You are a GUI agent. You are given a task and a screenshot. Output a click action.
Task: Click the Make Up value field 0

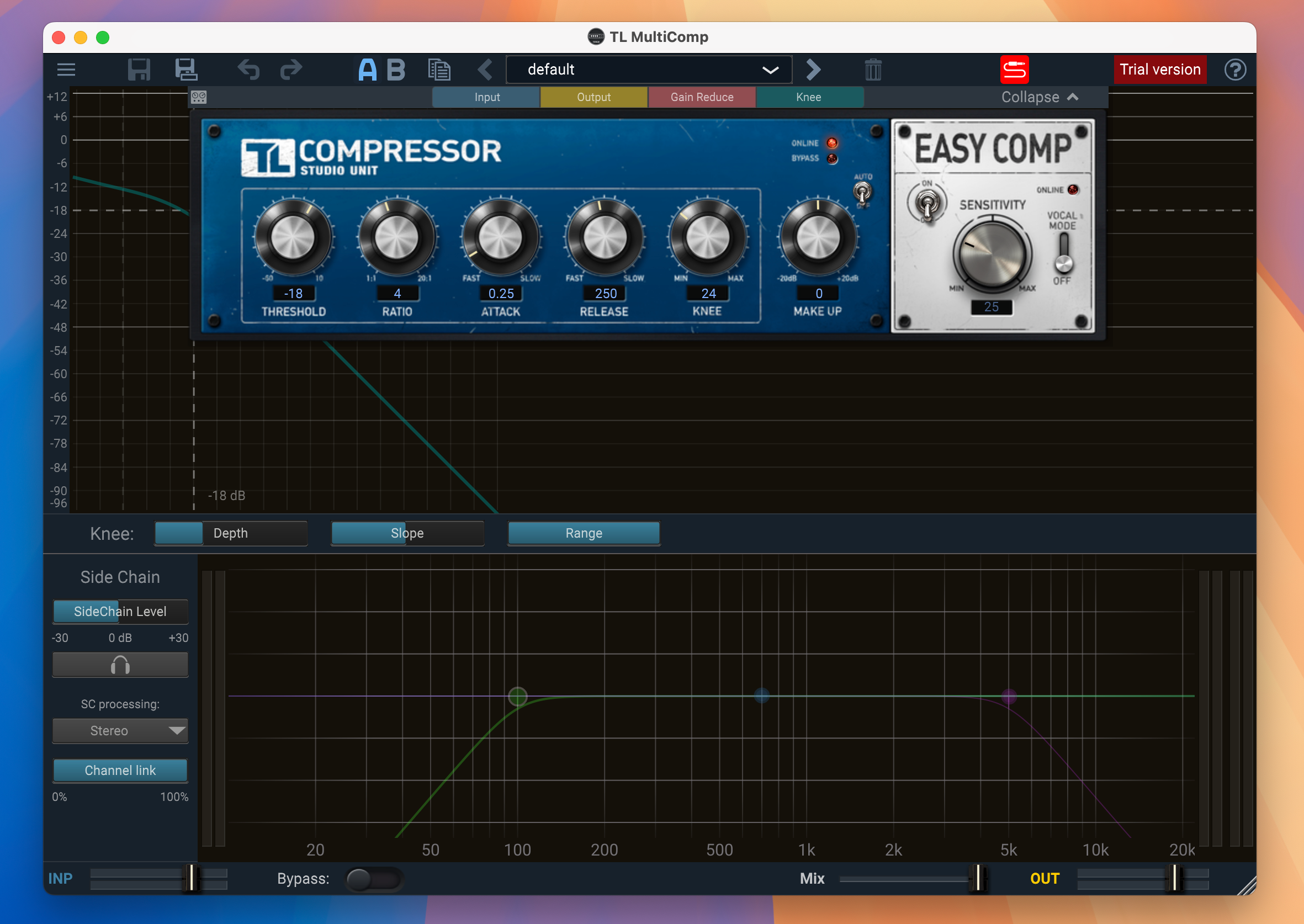pos(819,293)
